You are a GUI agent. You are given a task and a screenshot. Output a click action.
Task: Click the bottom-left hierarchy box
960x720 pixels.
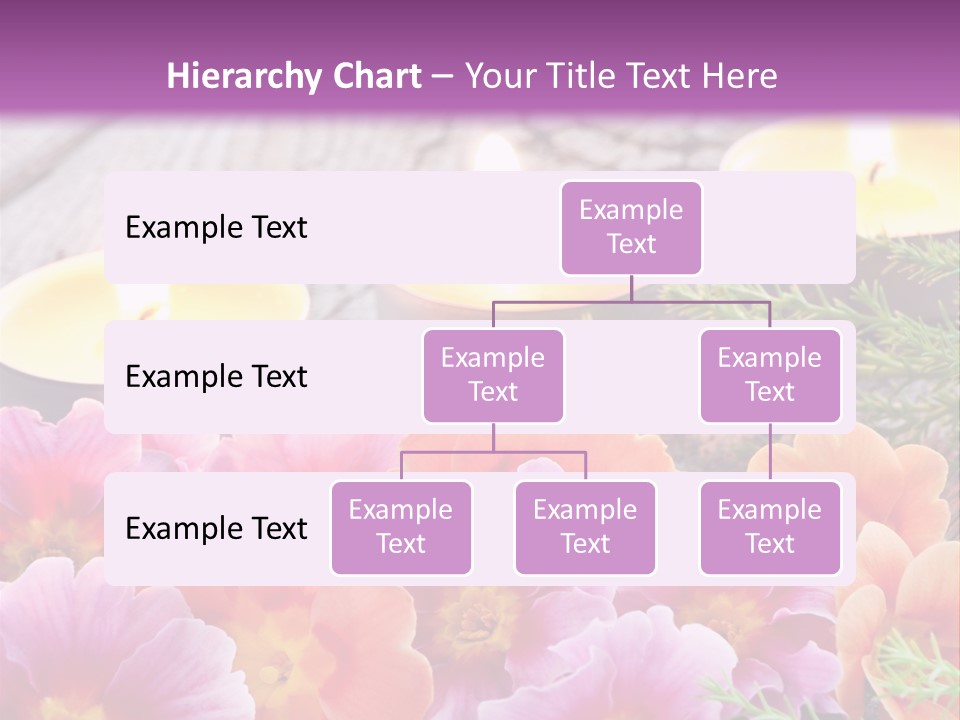[401, 527]
